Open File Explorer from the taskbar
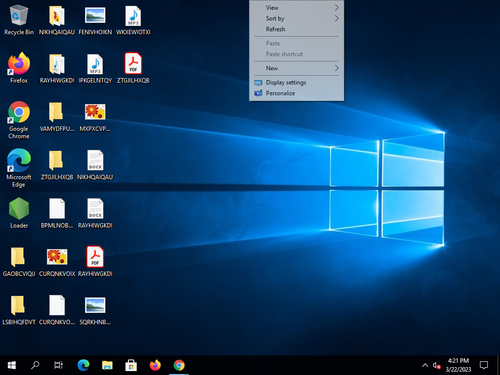 (107, 365)
